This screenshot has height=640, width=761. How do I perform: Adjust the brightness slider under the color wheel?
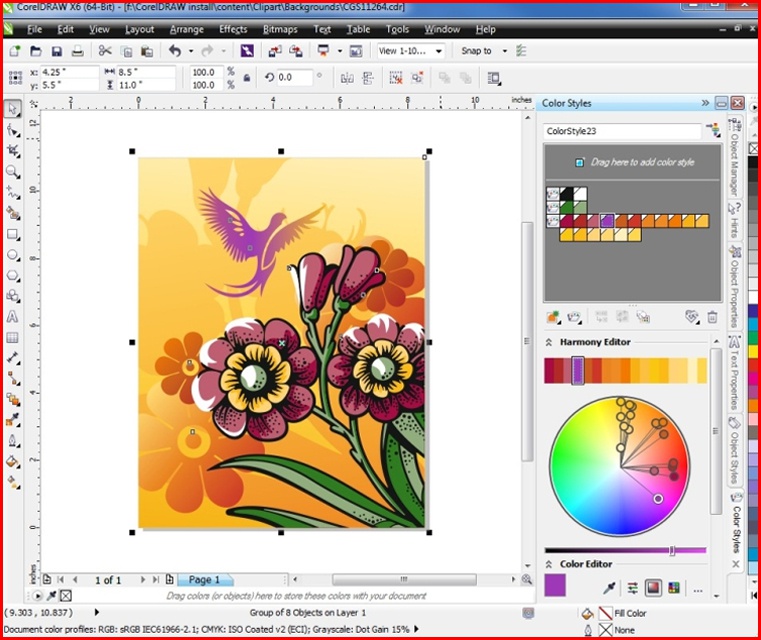pyautogui.click(x=672, y=550)
